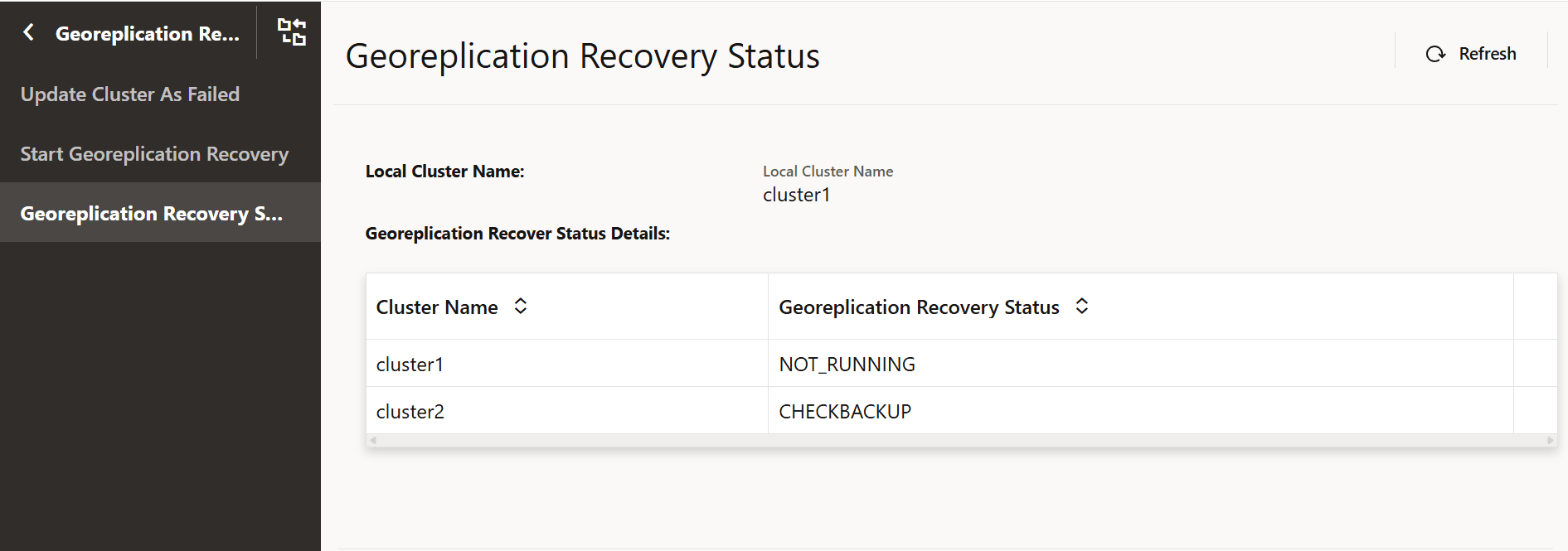Open the Update Cluster As Failed menu item
The height and width of the screenshot is (551, 1568).
tap(130, 94)
